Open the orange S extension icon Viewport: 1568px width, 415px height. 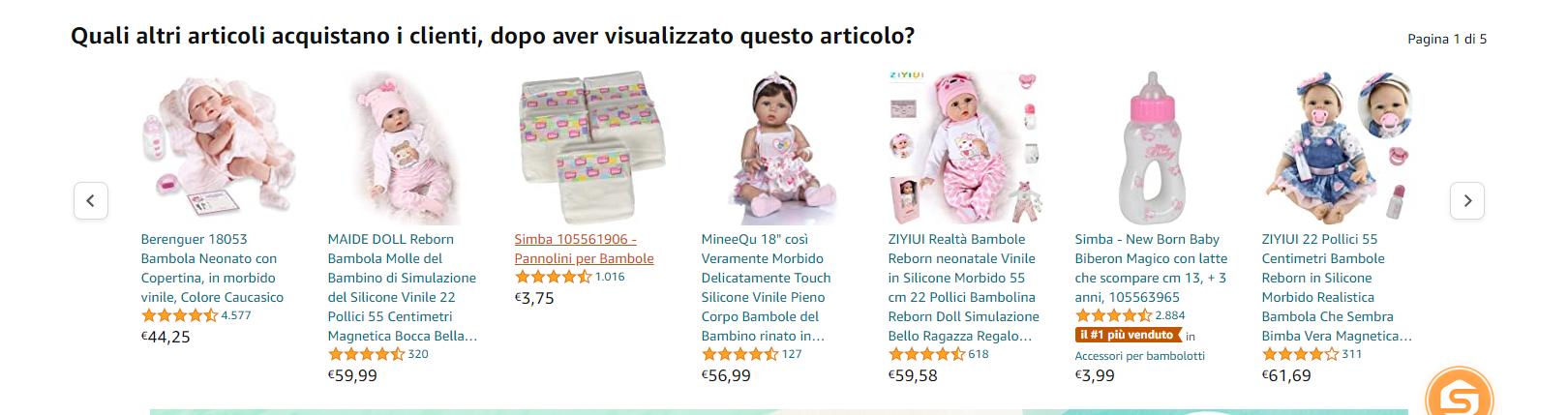(1460, 397)
